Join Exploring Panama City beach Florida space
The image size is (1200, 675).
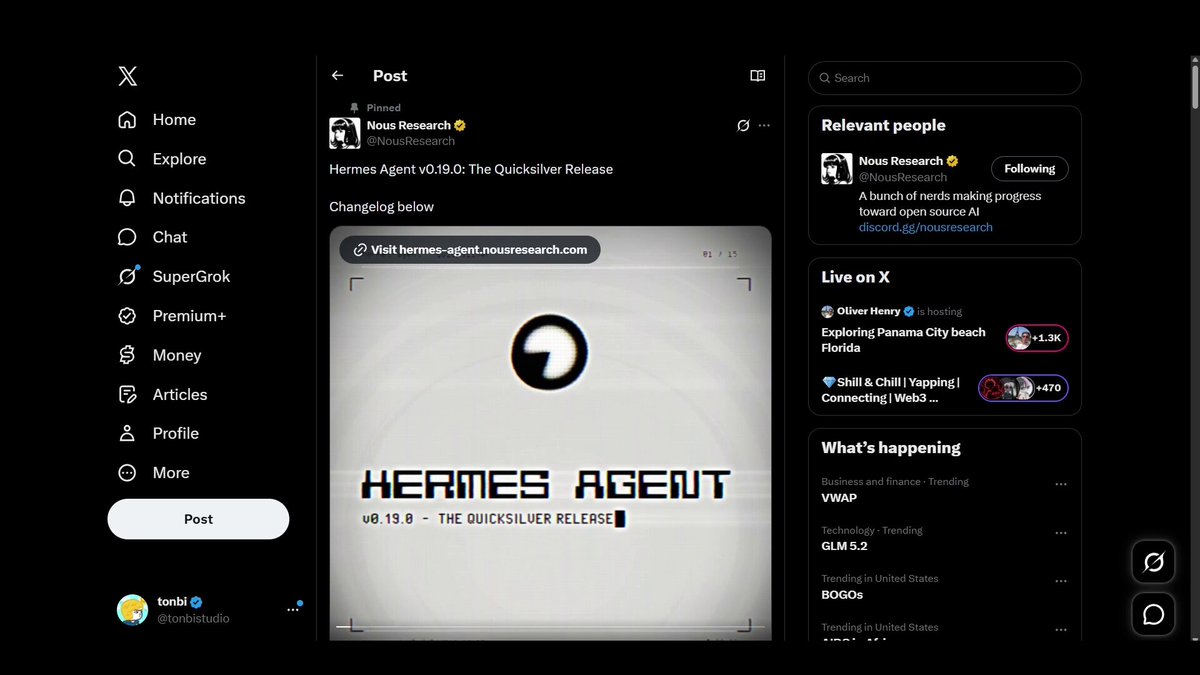903,340
